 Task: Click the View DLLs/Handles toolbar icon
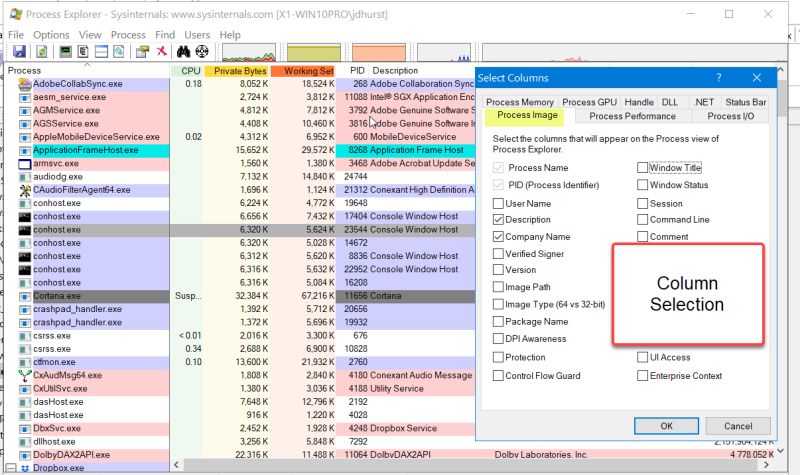[118, 52]
